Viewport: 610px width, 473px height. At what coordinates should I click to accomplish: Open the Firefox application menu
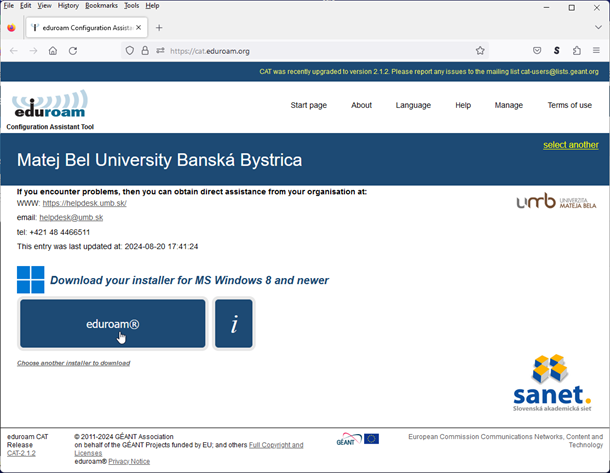(x=596, y=51)
